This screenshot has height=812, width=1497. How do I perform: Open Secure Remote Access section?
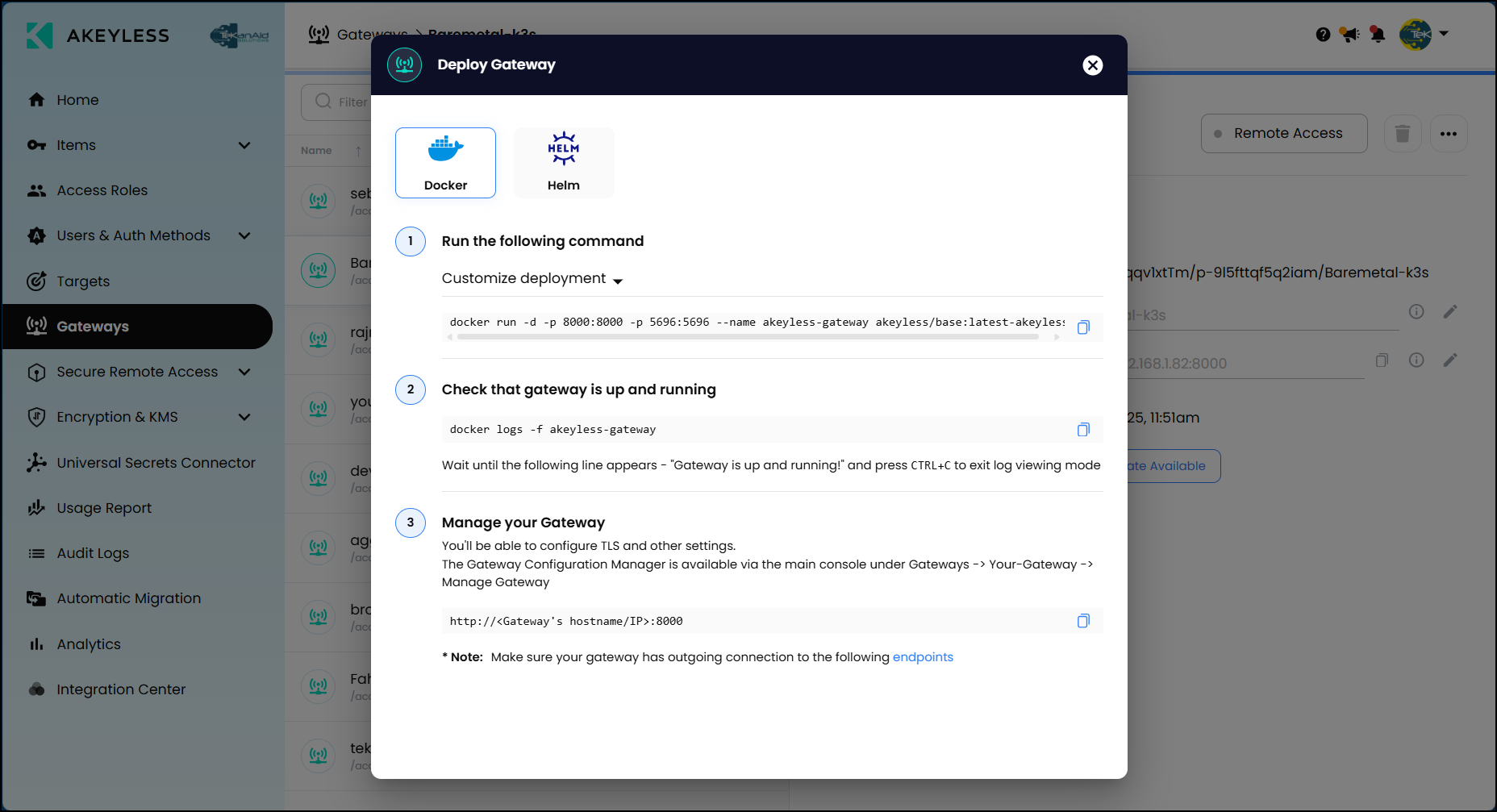click(x=137, y=372)
